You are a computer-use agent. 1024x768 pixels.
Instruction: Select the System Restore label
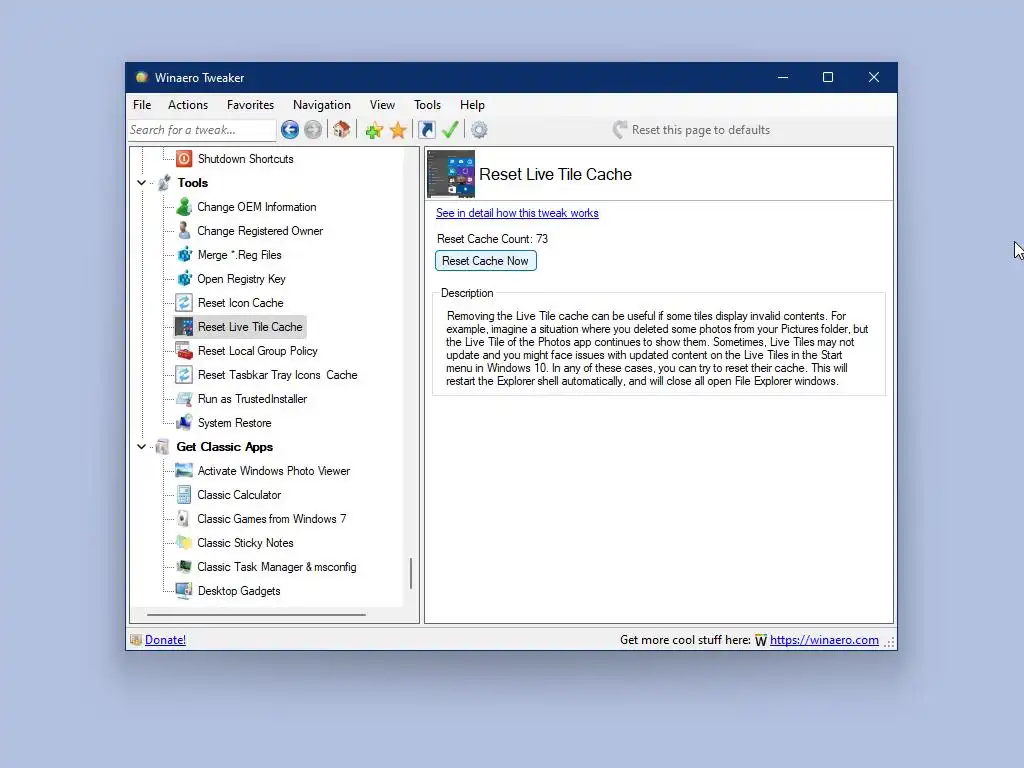(234, 423)
